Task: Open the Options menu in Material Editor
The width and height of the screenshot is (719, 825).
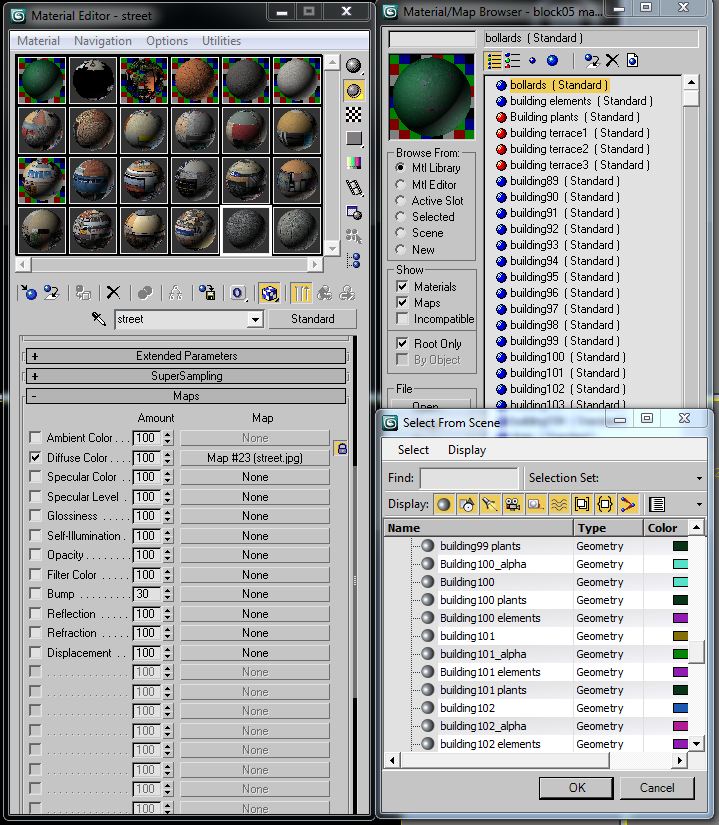Action: click(x=167, y=41)
